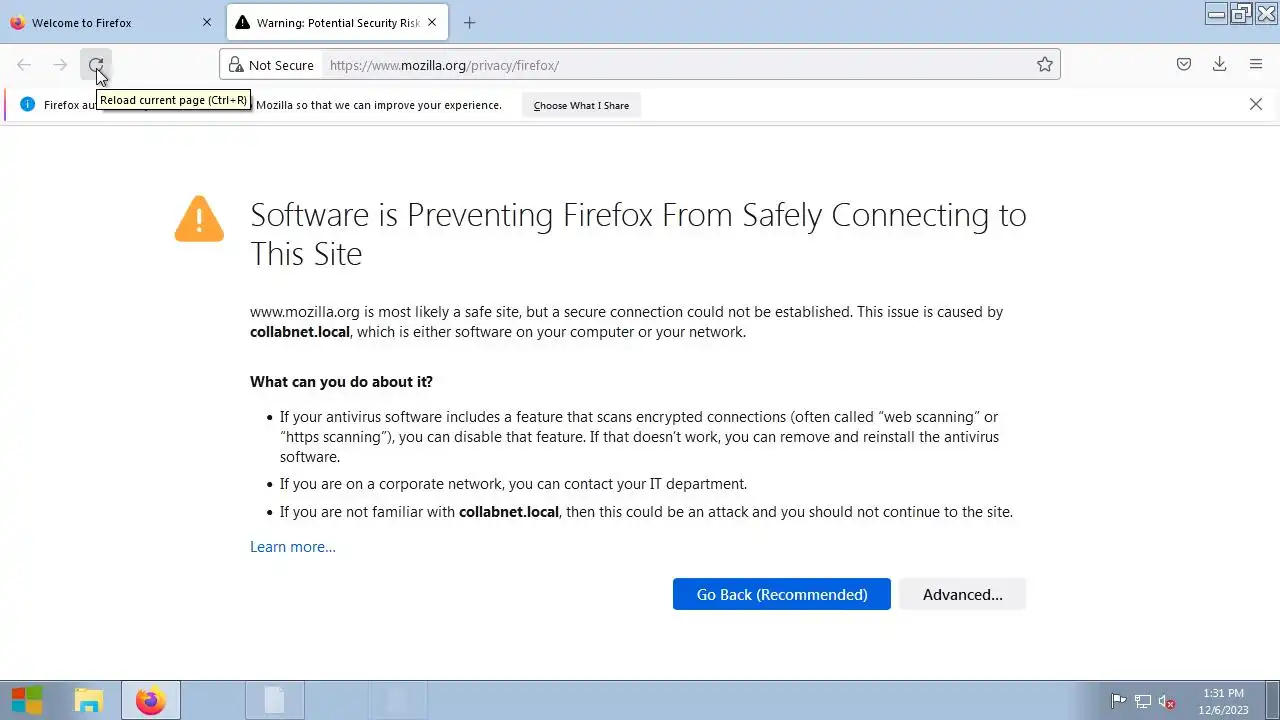Open the Downloads toolbar icon
The width and height of the screenshot is (1280, 720).
[x=1220, y=65]
